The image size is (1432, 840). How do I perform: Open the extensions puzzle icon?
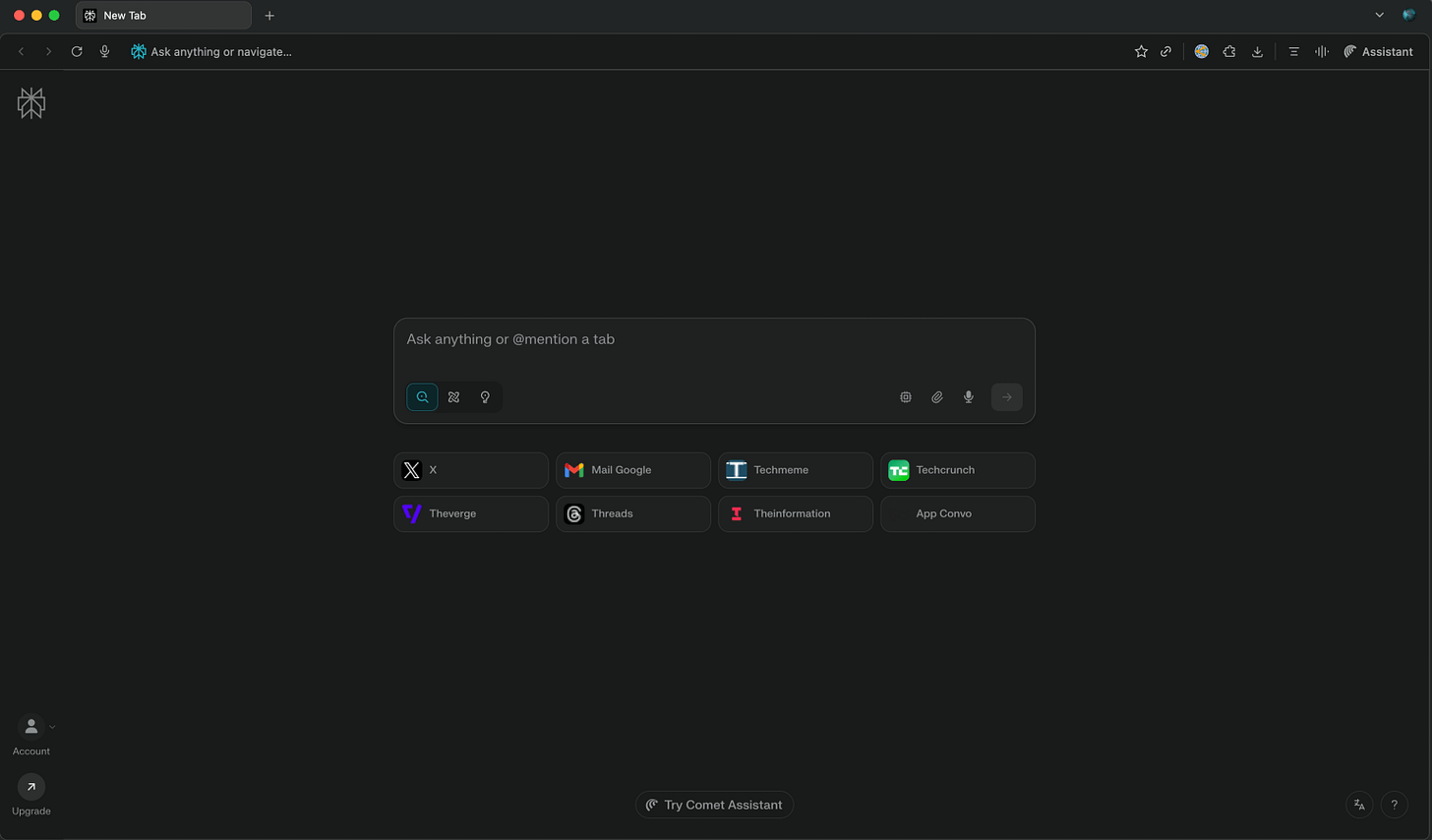[1229, 51]
